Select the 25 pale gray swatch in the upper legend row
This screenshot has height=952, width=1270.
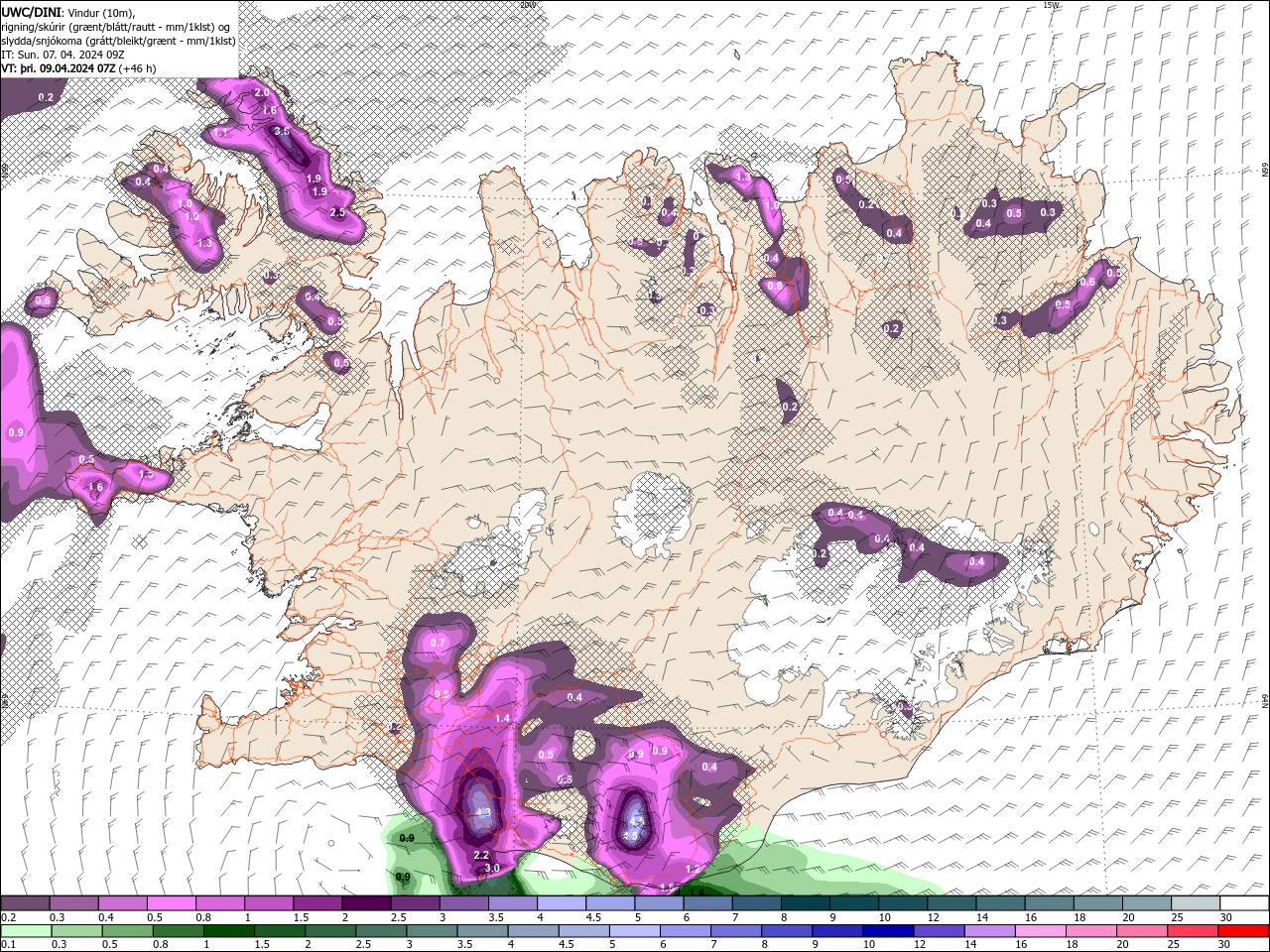(x=1194, y=903)
